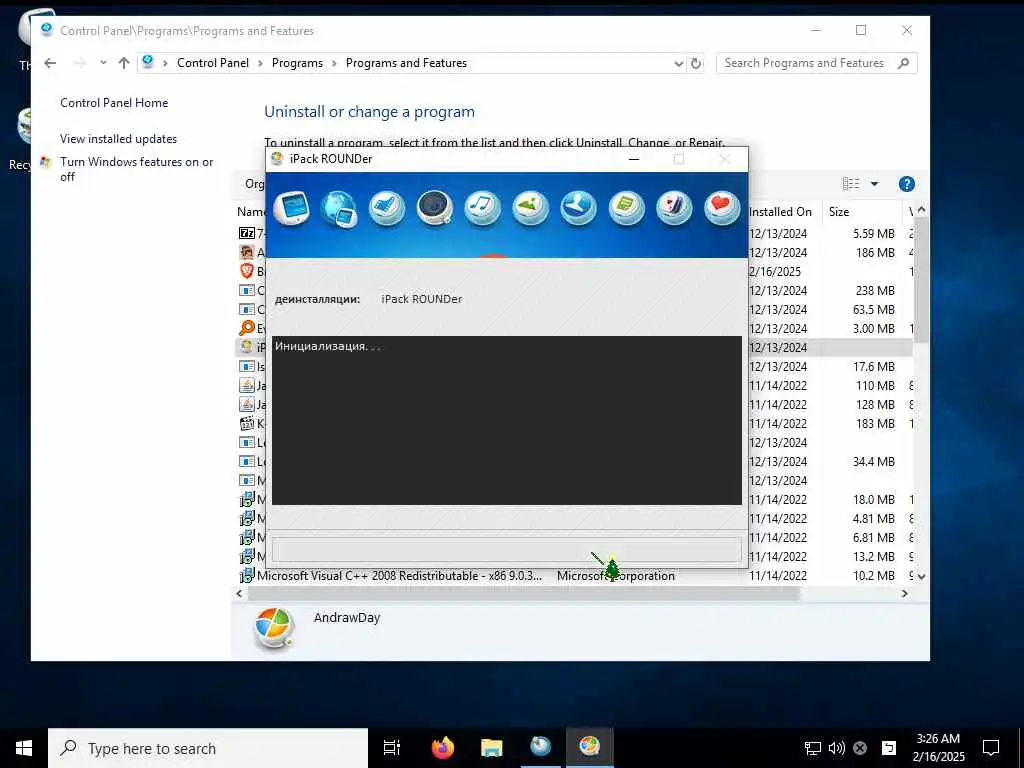Screen dimensions: 1024x768
Task: Open Turn Windows features on or off
Action: click(x=136, y=169)
